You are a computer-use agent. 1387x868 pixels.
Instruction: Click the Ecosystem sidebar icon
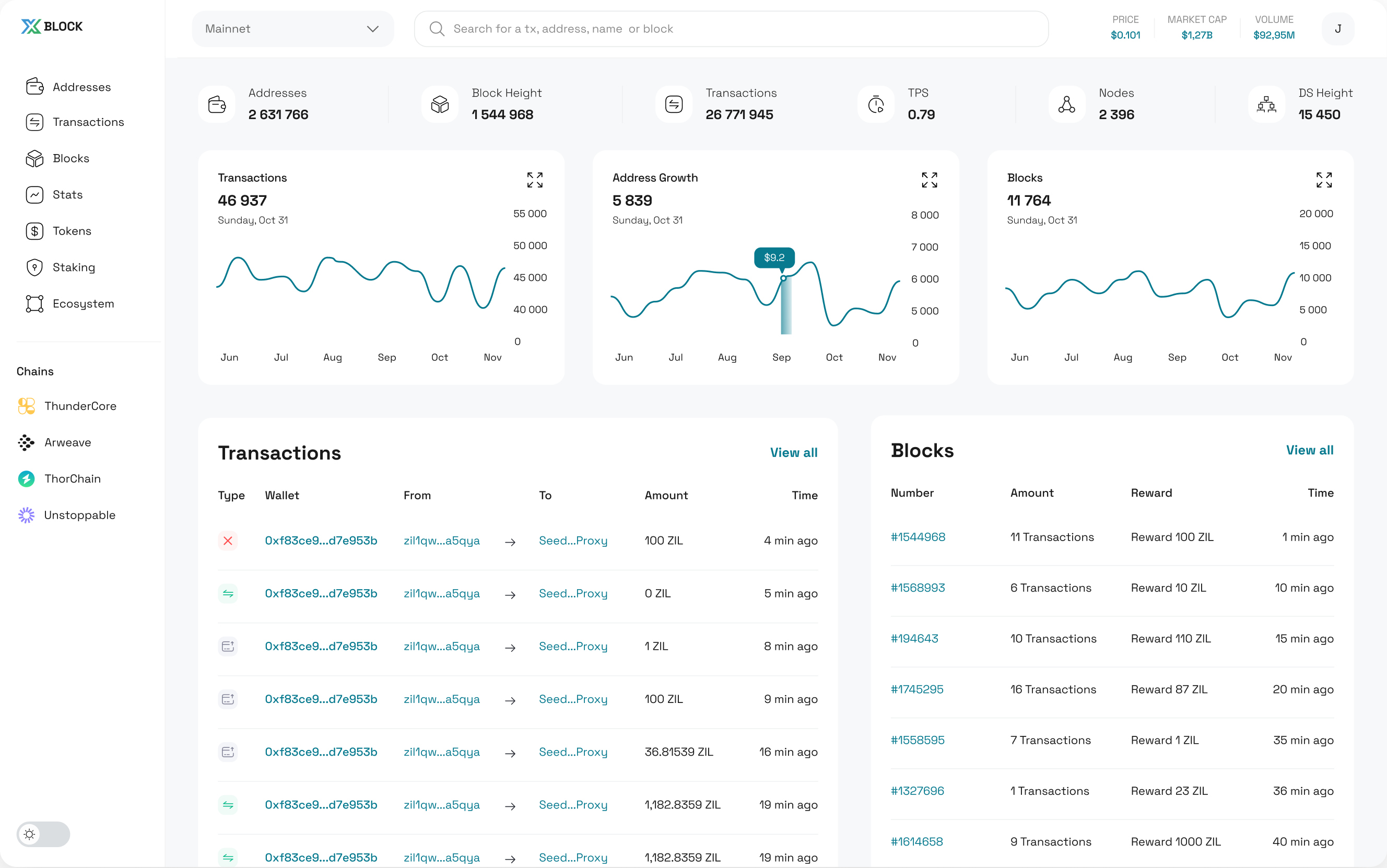pos(34,303)
